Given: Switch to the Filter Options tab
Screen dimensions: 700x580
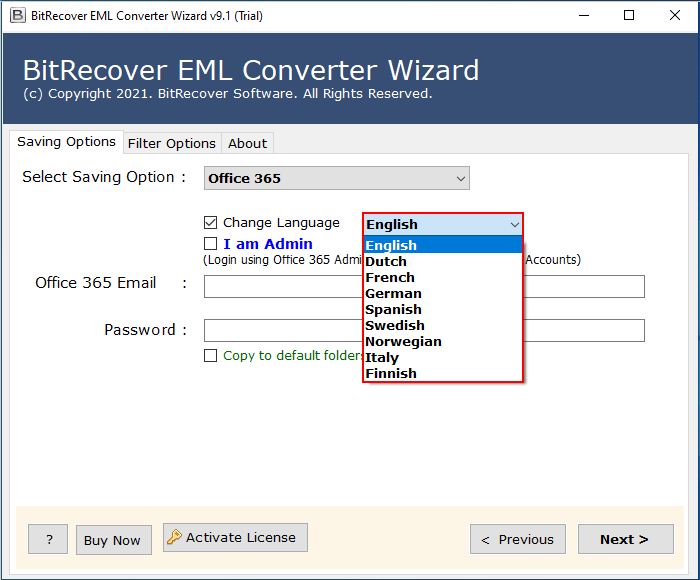Looking at the screenshot, I should coord(171,143).
